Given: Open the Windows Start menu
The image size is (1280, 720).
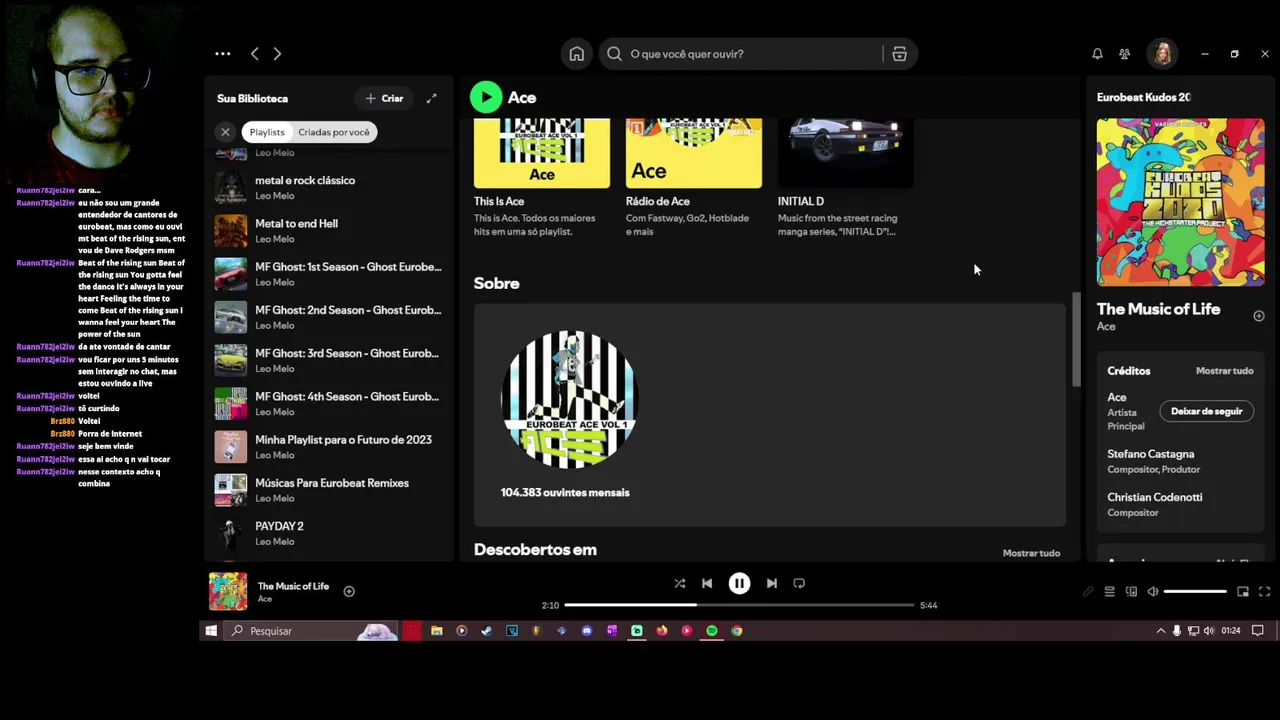Looking at the screenshot, I should [211, 631].
